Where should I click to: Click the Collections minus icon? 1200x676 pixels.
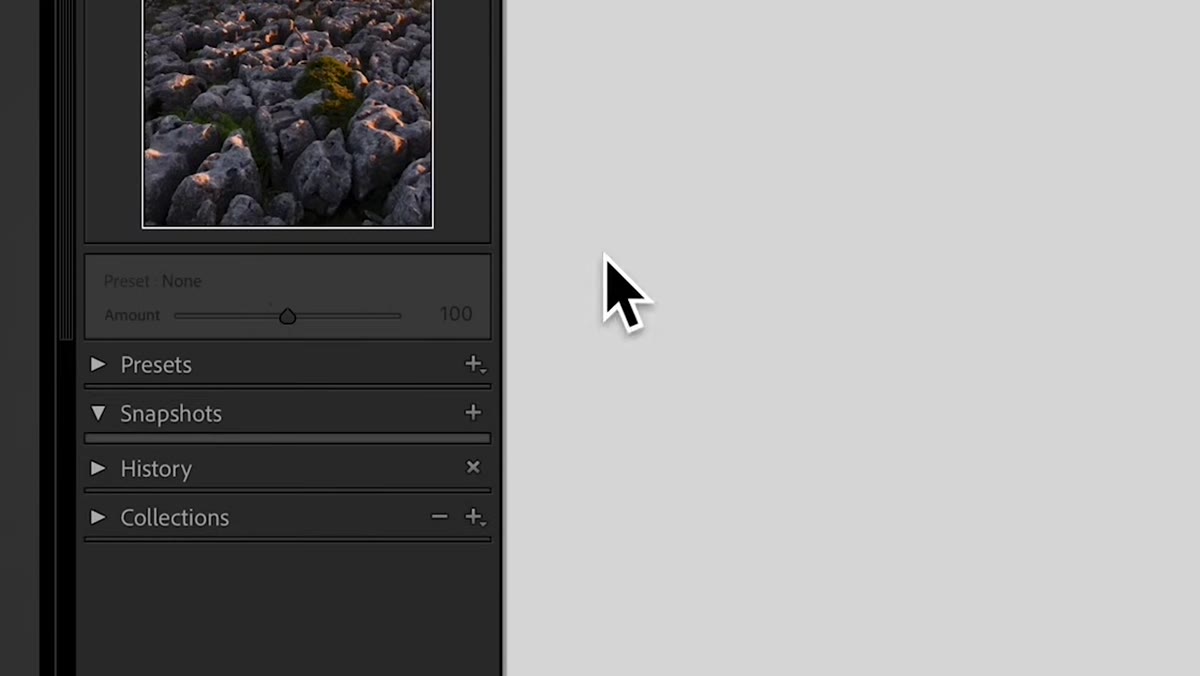point(439,517)
